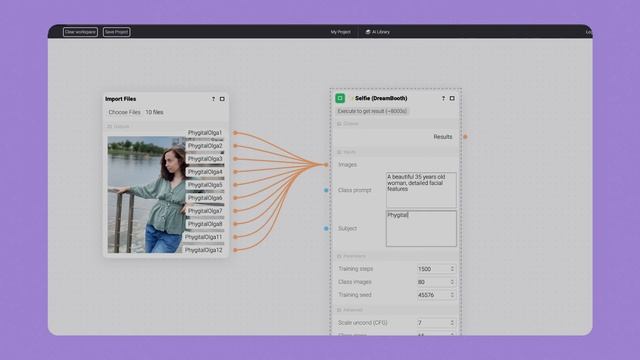Click the AI Library icon in top bar
640x360 pixels.
(368, 32)
